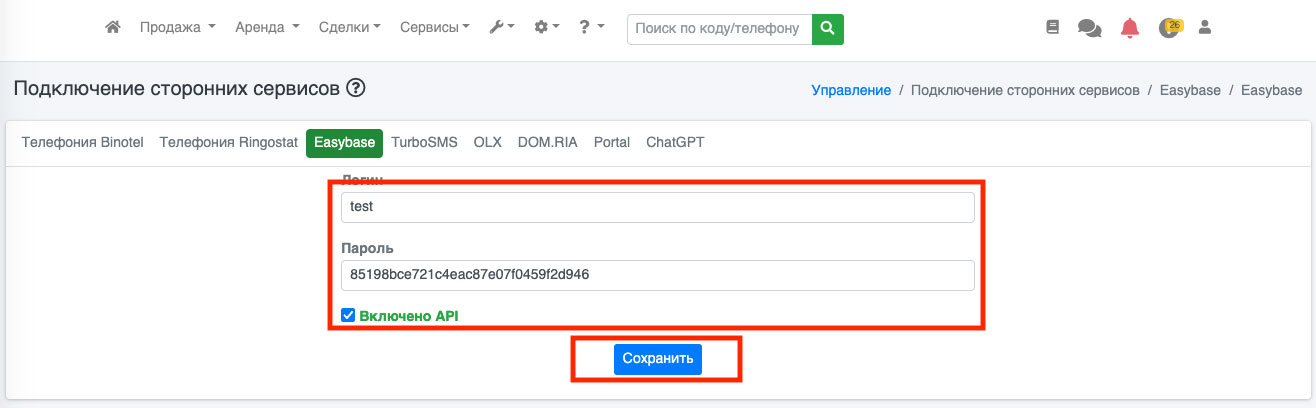Switch to the TurboSMS tab

[x=424, y=142]
